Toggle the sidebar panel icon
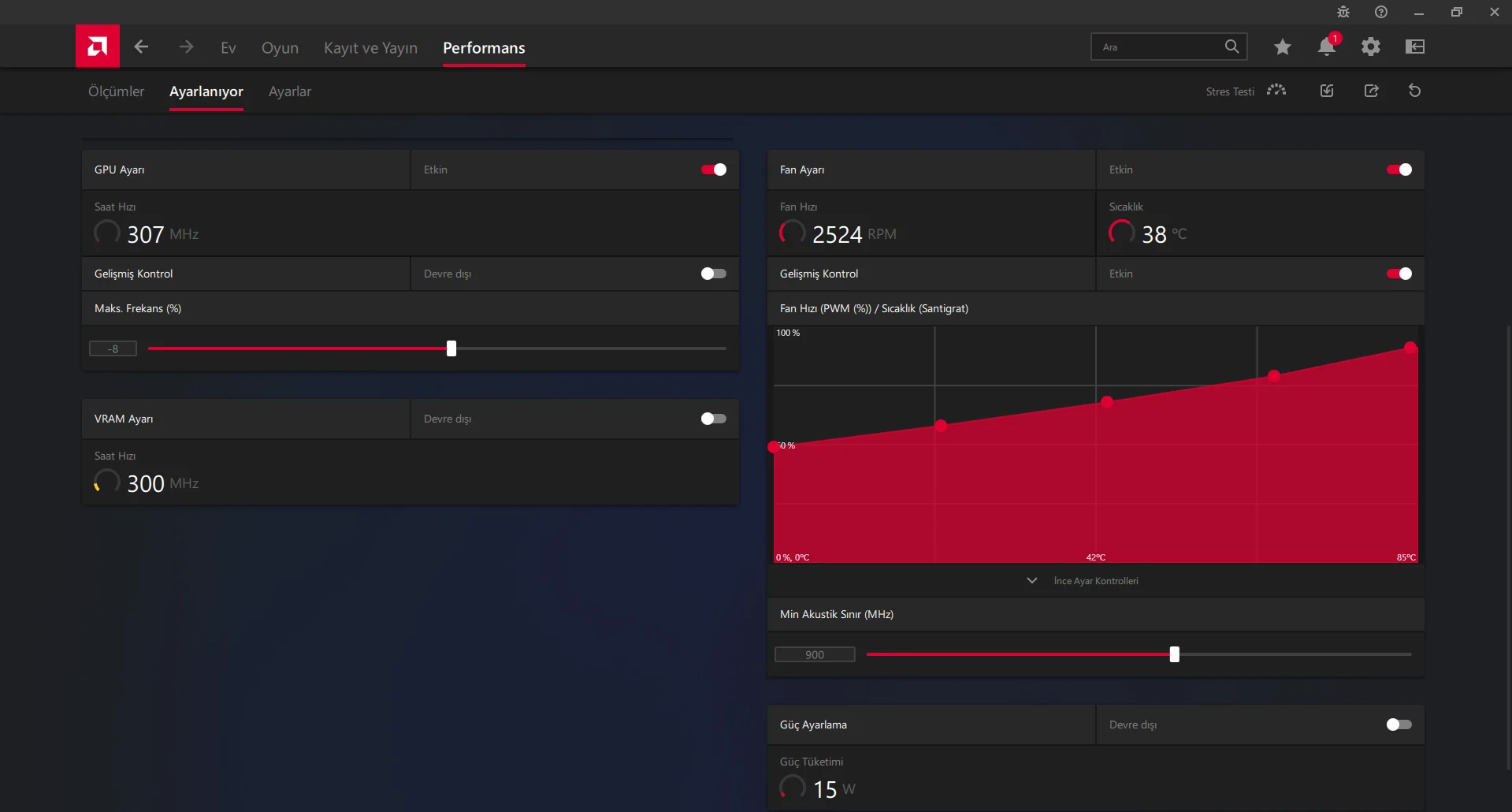The width and height of the screenshot is (1512, 812). tap(1415, 47)
